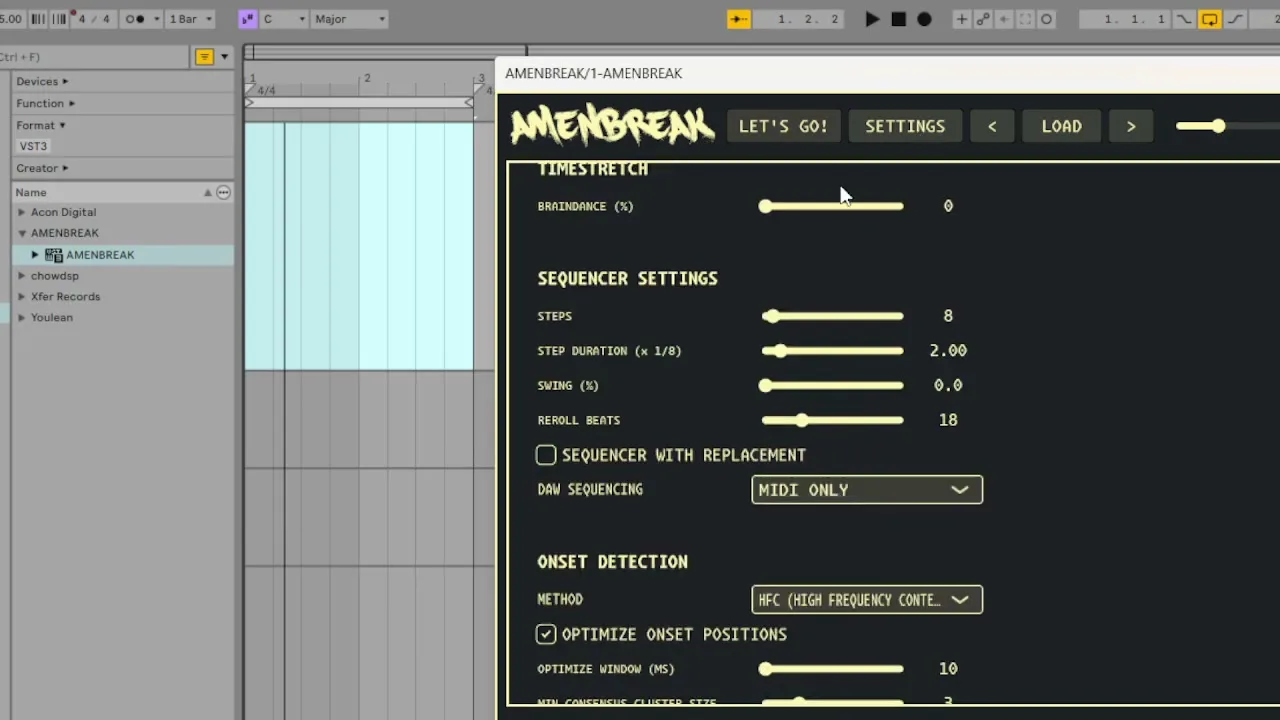Toggle the Scale Mode icon
The image size is (1280, 720).
247,19
